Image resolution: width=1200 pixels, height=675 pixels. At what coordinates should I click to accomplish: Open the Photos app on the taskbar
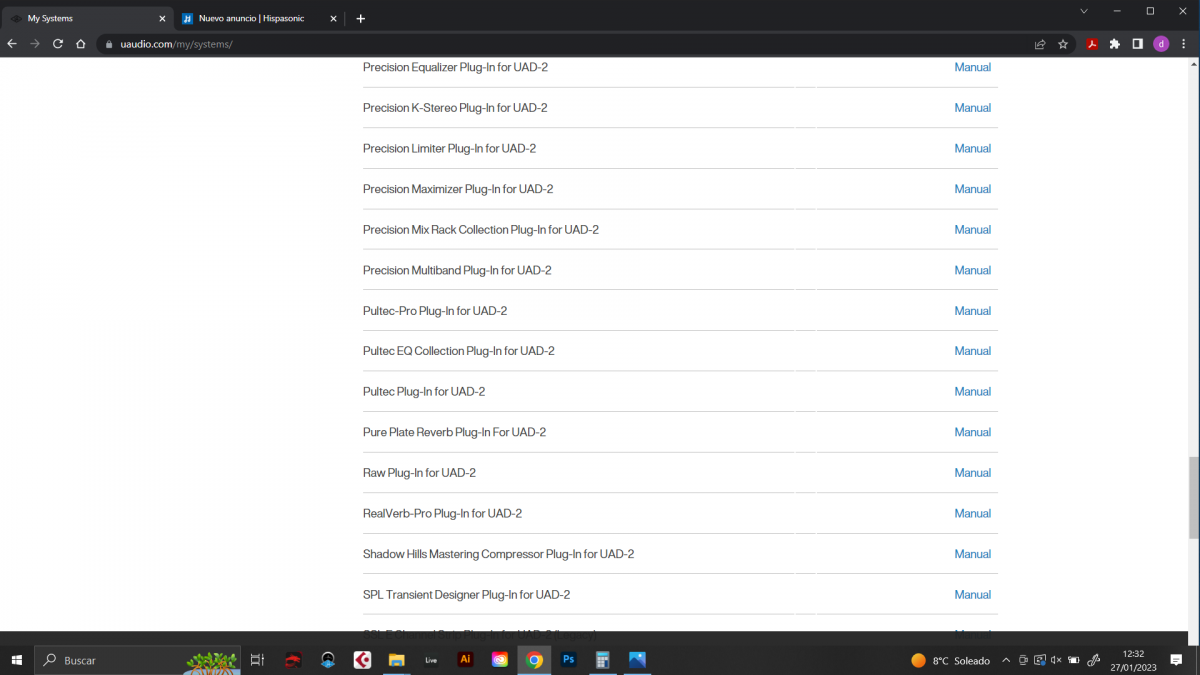[x=637, y=660]
